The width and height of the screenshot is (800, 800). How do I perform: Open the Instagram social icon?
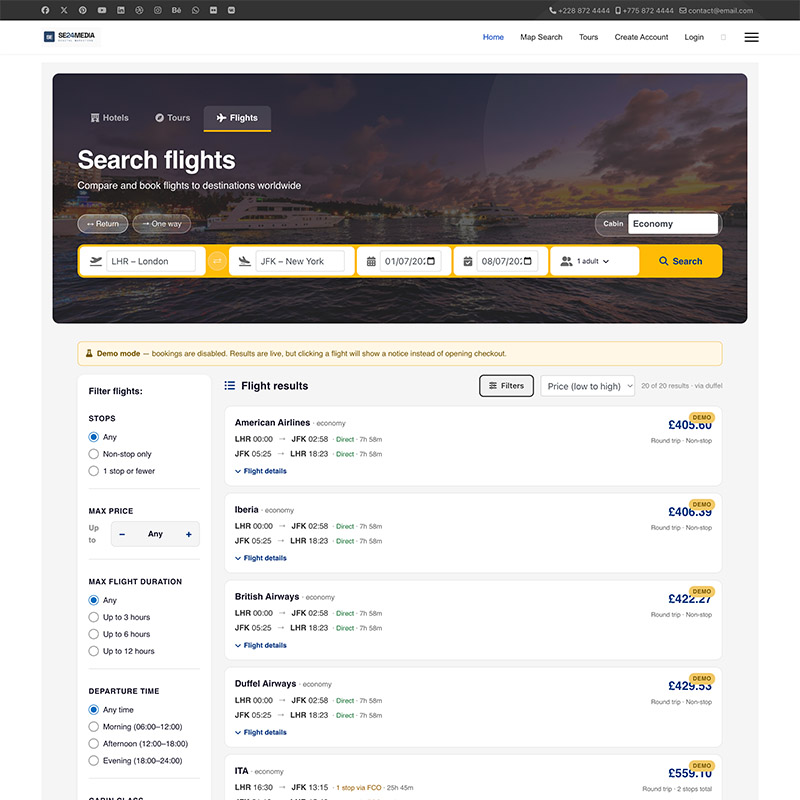[x=158, y=10]
